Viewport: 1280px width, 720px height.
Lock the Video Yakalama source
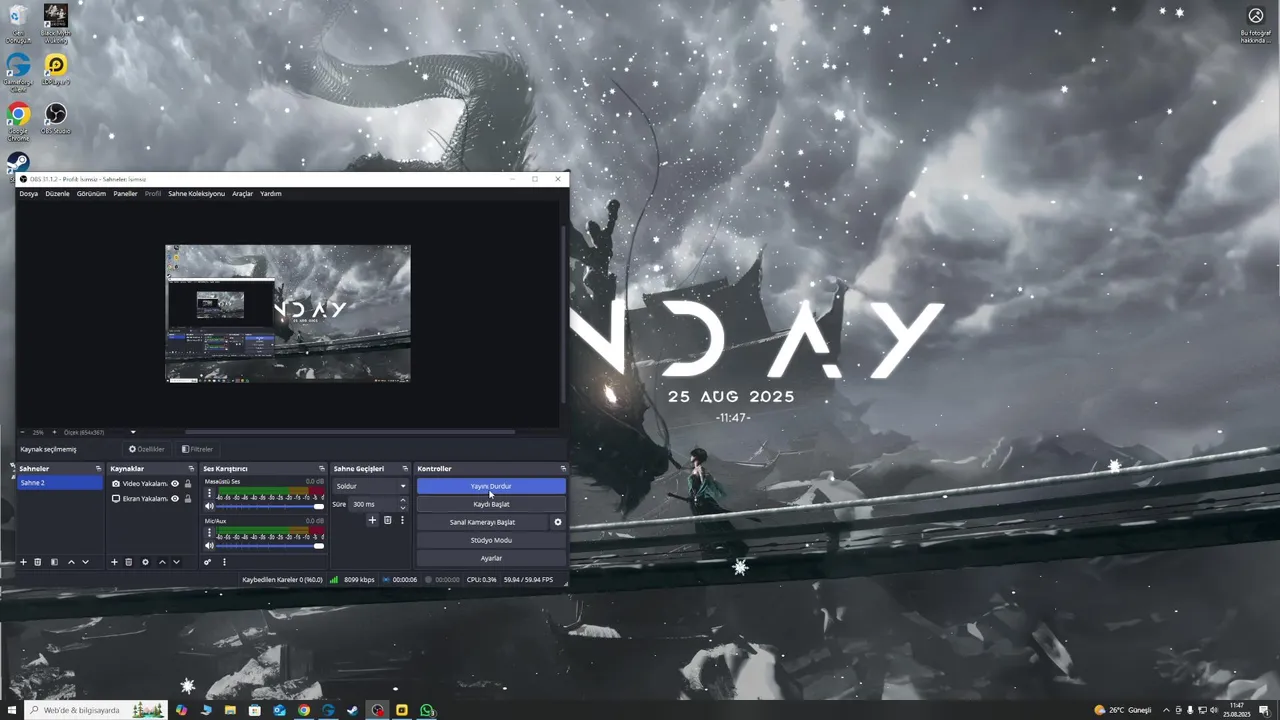coord(188,484)
